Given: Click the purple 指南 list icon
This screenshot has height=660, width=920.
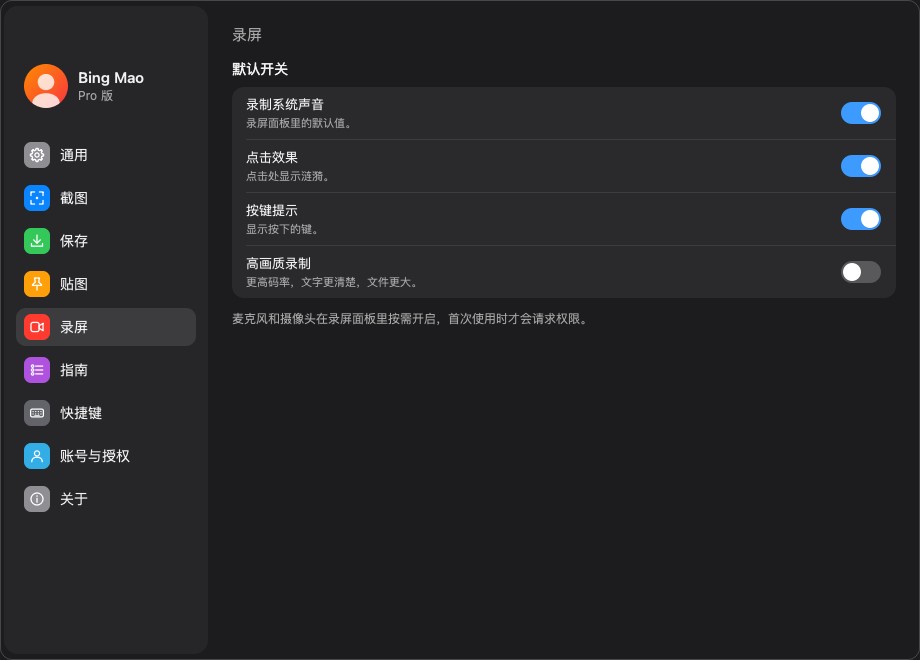Looking at the screenshot, I should point(37,370).
